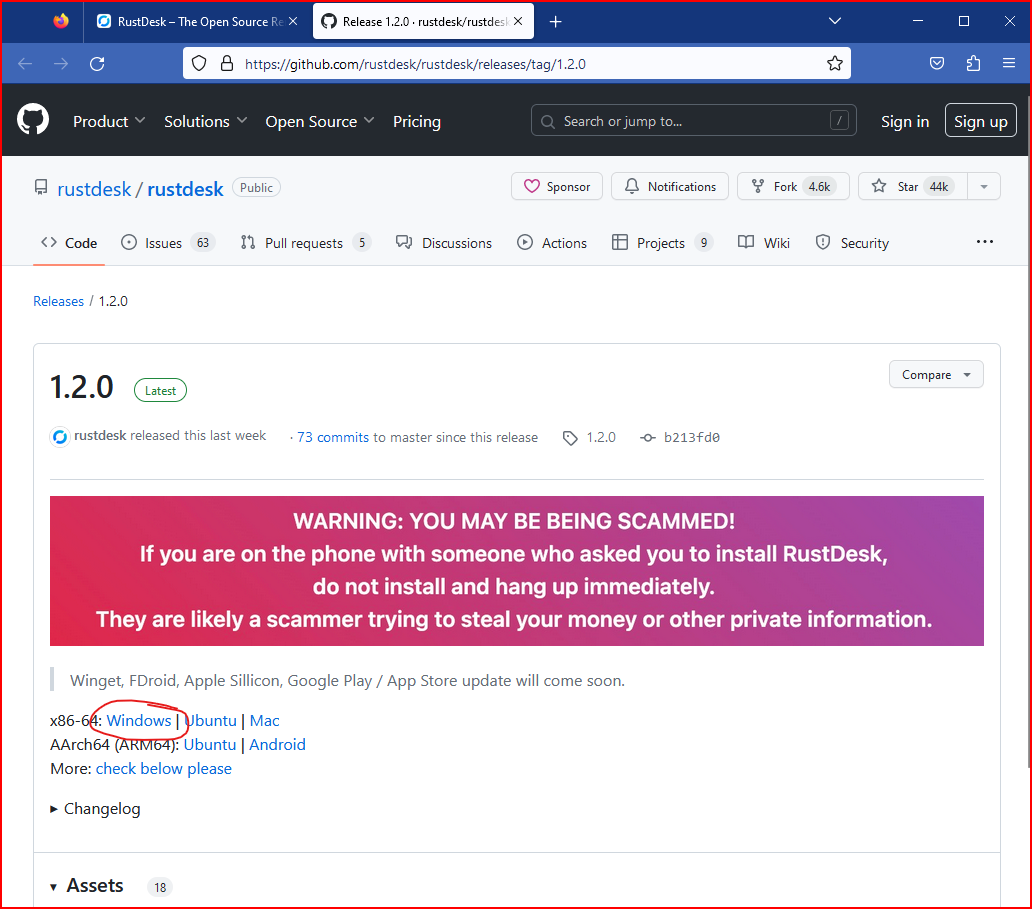Go to the Releases breadcrumb link
Viewport: 1032px width, 909px height.
tap(59, 301)
